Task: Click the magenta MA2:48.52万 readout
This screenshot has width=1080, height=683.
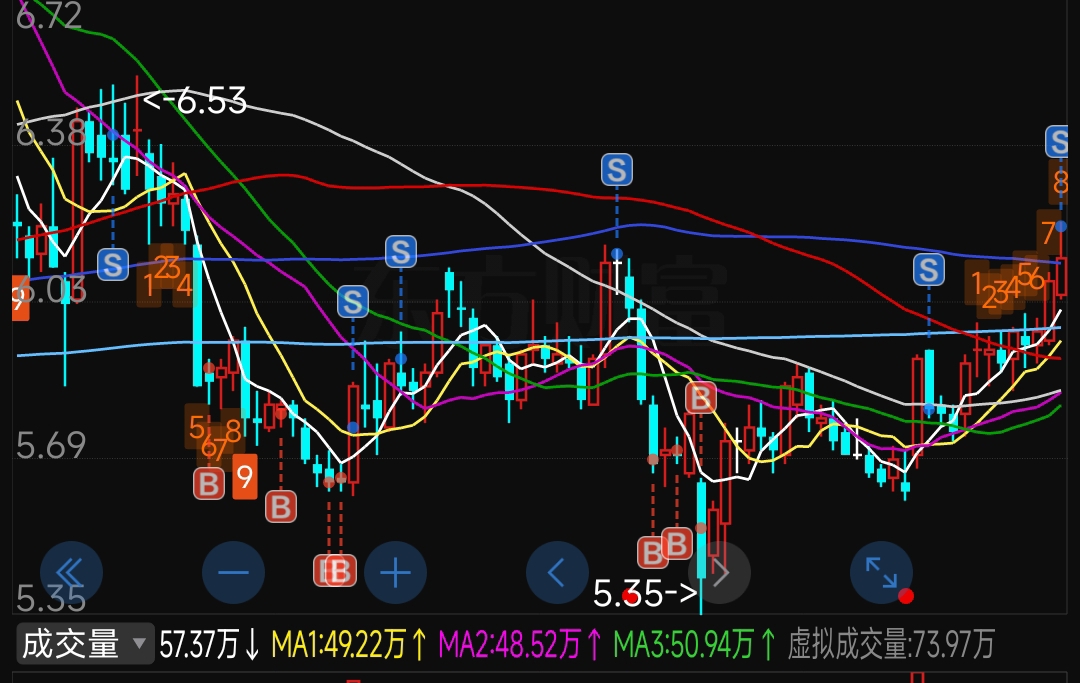Action: [x=521, y=645]
